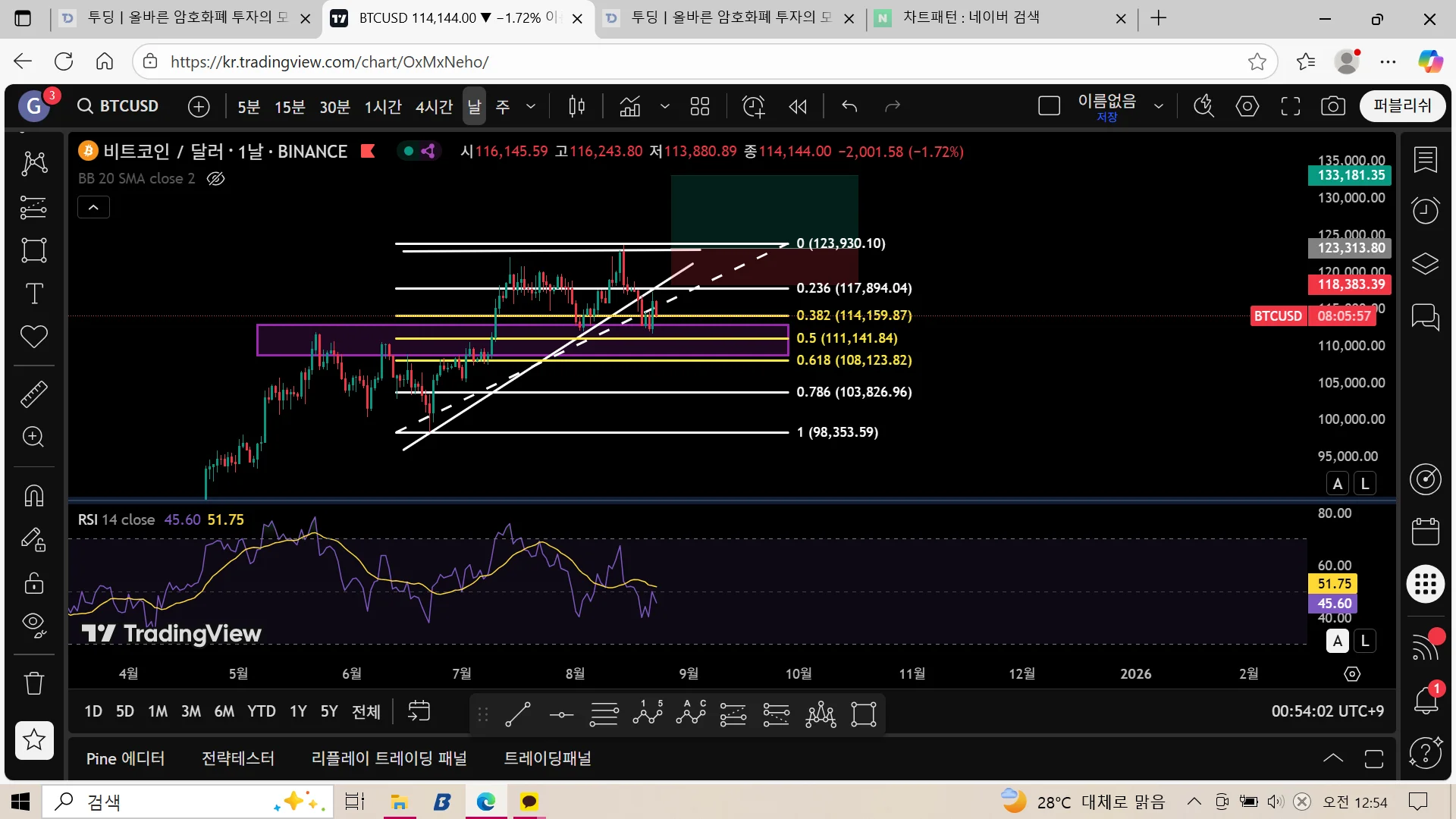1456x819 pixels.
Task: Expand the time interval dropdown arrow
Action: pyautogui.click(x=531, y=106)
